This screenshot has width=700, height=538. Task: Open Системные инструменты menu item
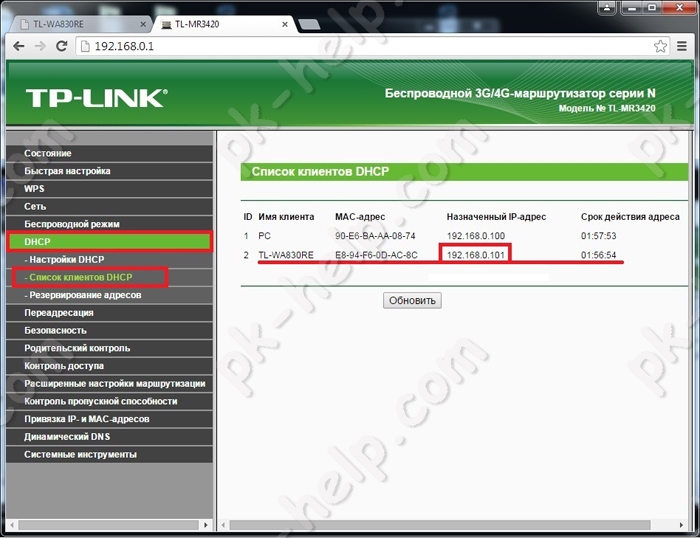109,455
